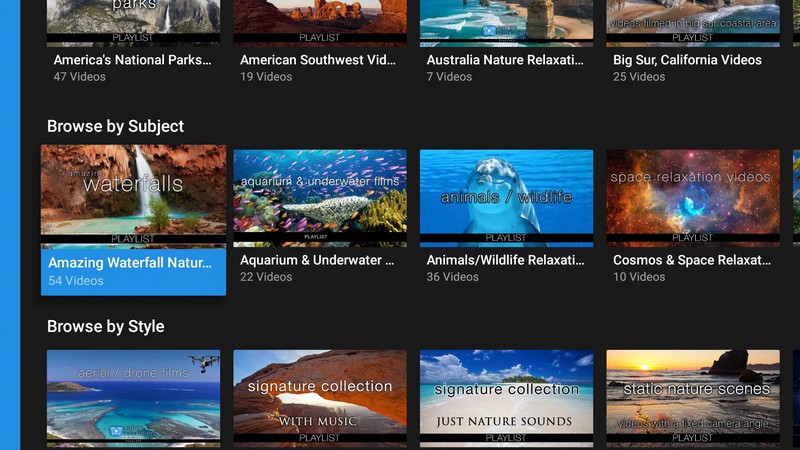This screenshot has height=450, width=800.
Task: Open the Australia Nature Relaxation thumbnail
Action: (x=506, y=22)
